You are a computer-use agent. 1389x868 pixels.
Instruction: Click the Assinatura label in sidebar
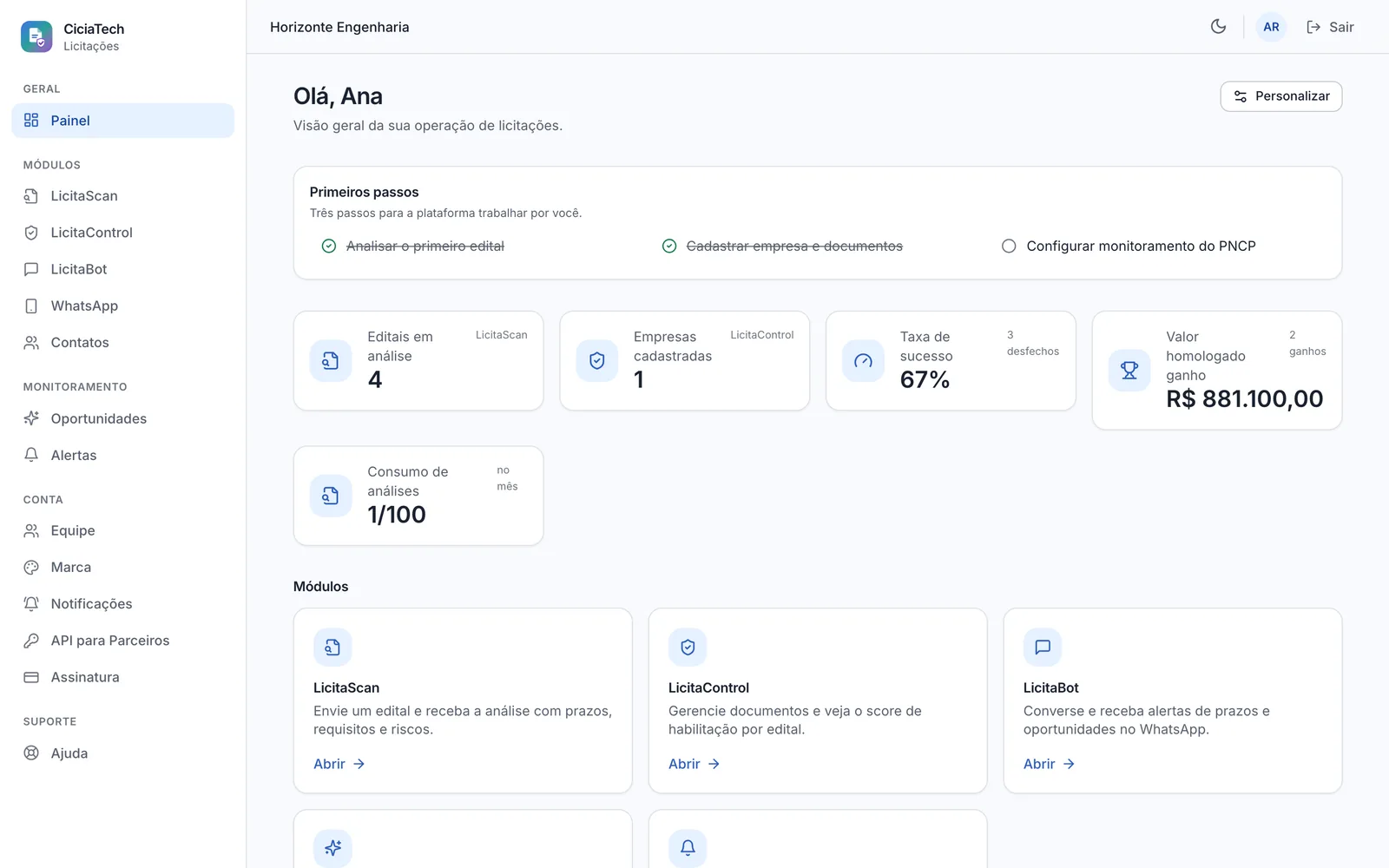[x=85, y=677]
